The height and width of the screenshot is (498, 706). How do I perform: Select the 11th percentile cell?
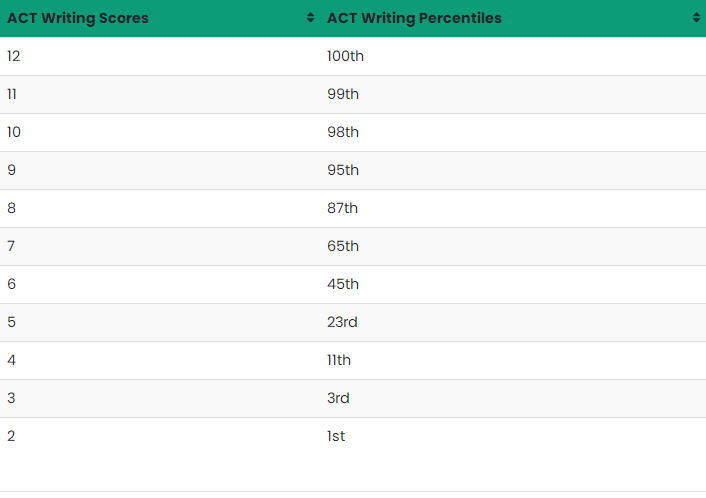coord(513,360)
